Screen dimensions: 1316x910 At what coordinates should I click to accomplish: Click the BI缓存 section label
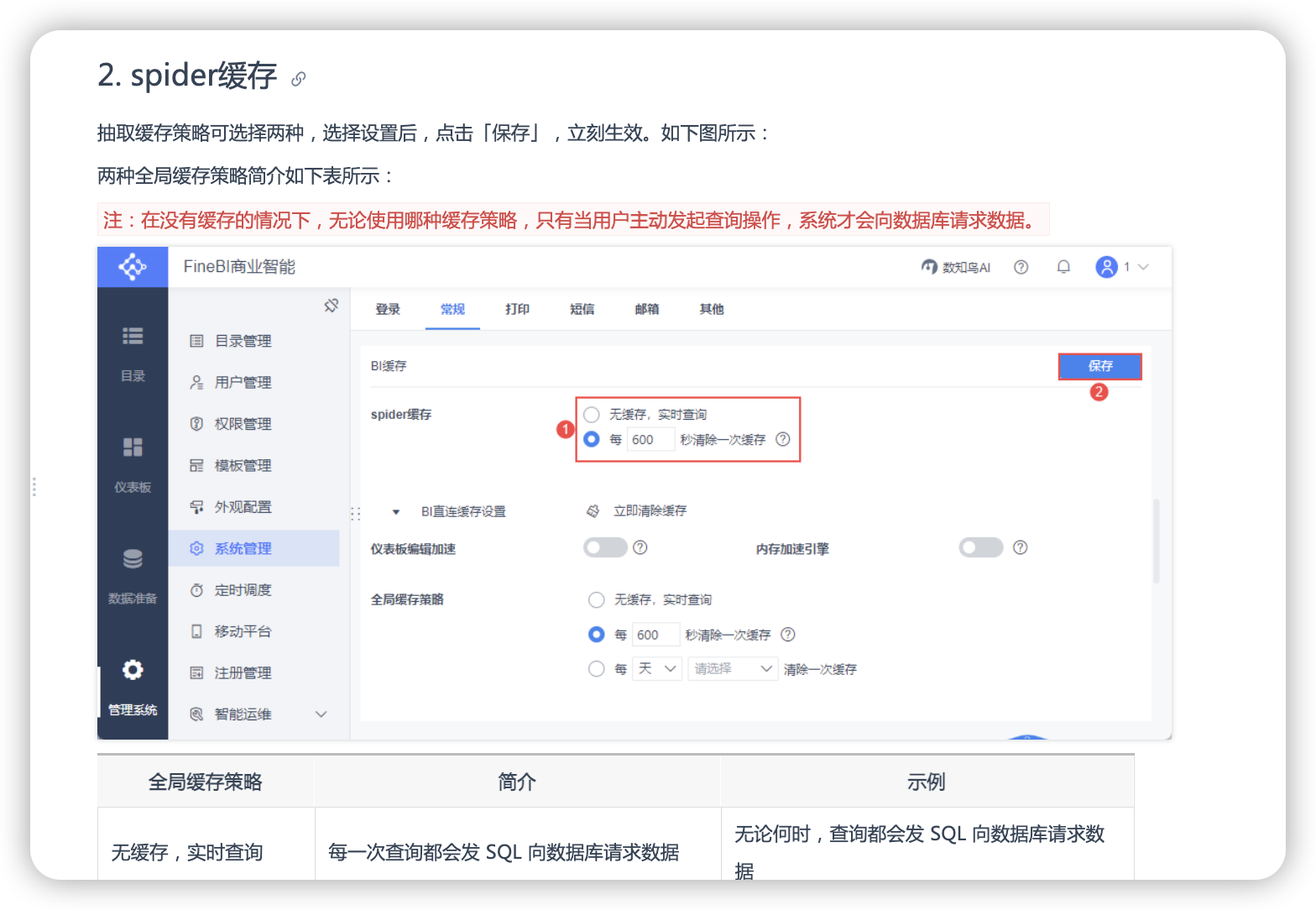coord(389,366)
